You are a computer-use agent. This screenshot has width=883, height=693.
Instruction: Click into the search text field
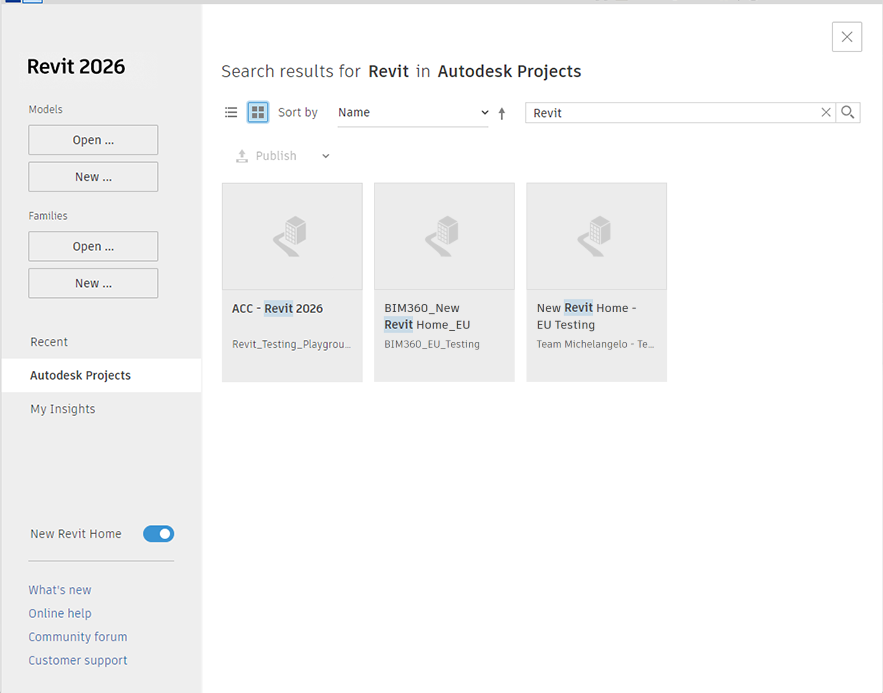(670, 113)
